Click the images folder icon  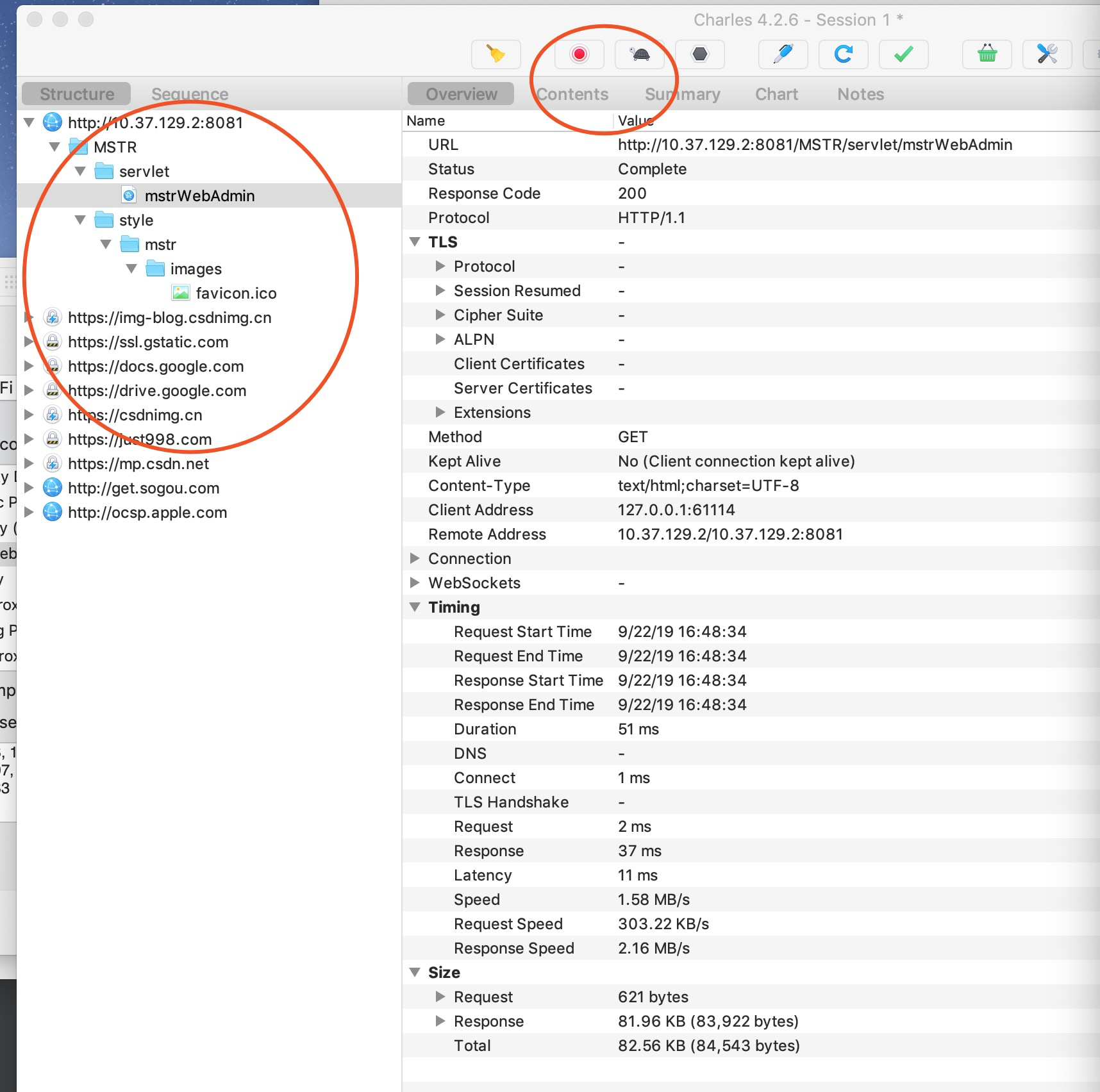155,269
